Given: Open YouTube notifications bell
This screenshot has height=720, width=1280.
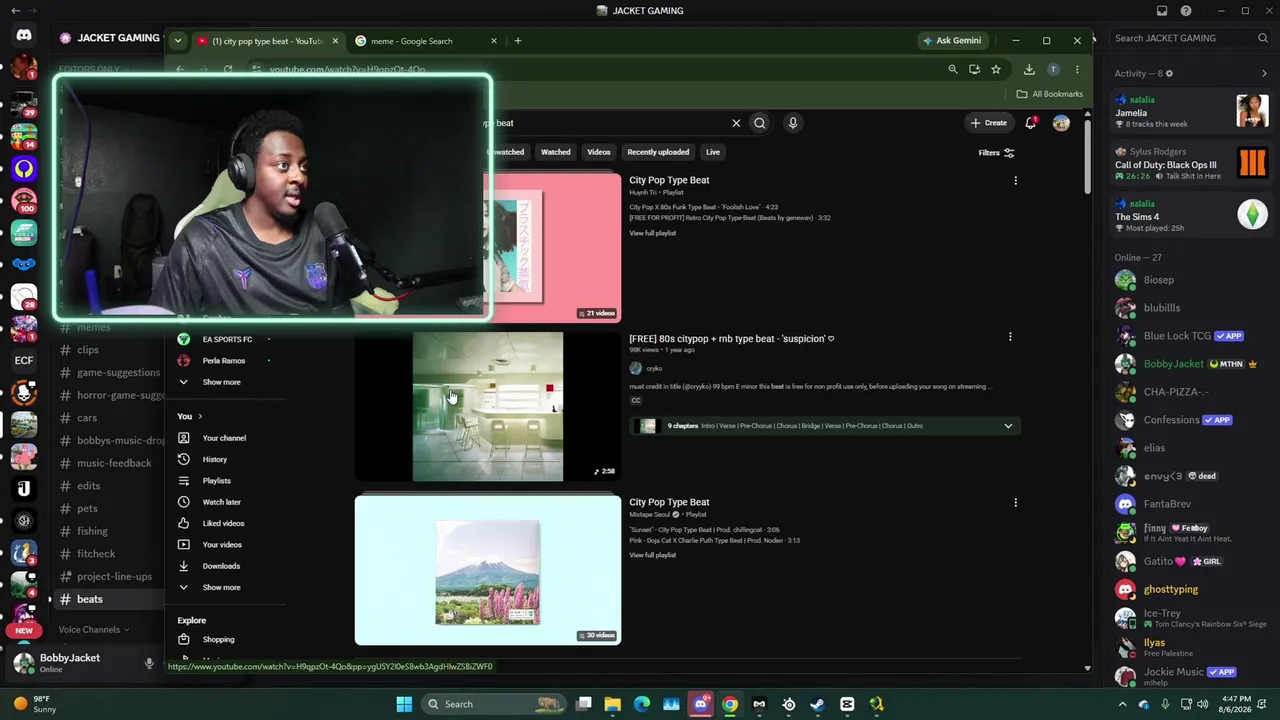Looking at the screenshot, I should point(1031,123).
